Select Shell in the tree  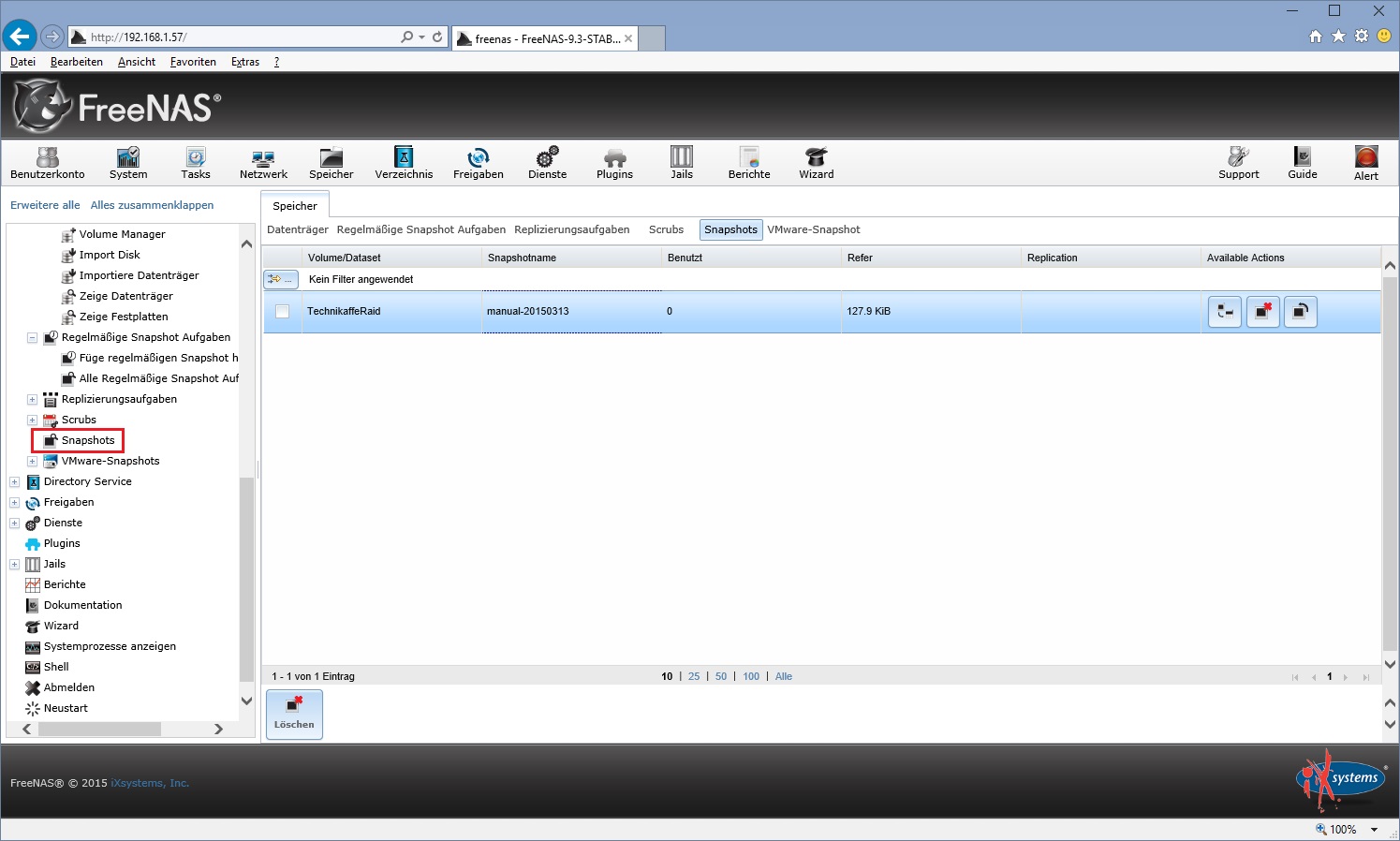point(56,667)
